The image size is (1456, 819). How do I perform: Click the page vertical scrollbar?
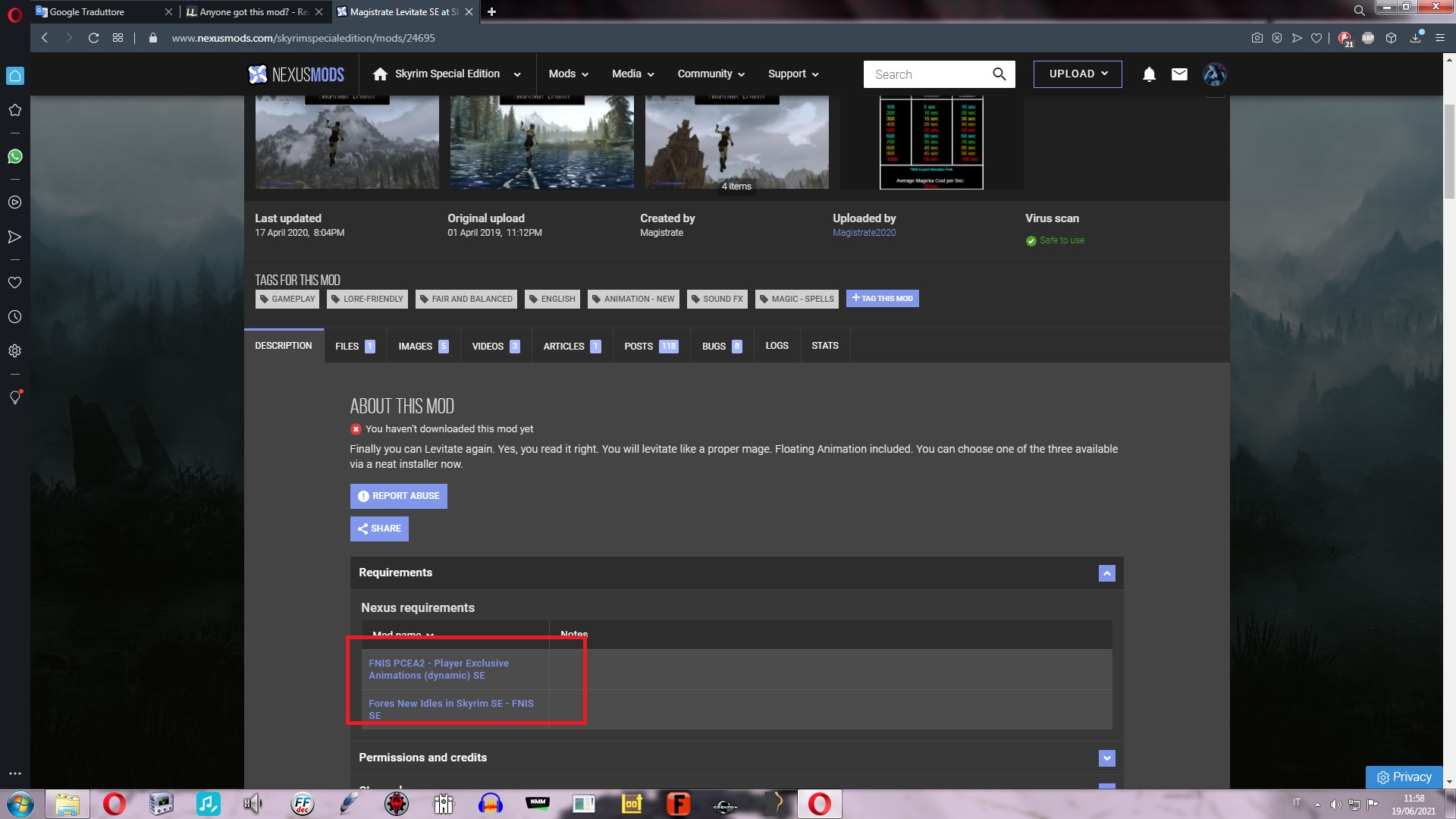point(1449,152)
